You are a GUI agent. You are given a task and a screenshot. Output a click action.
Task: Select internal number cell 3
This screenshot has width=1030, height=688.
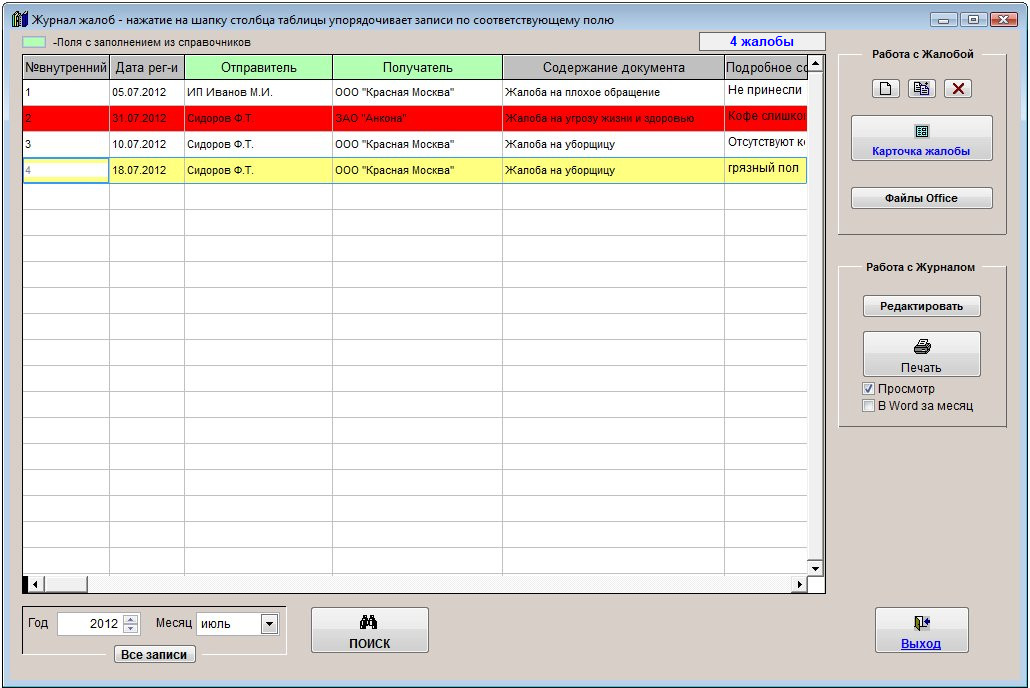(66, 144)
